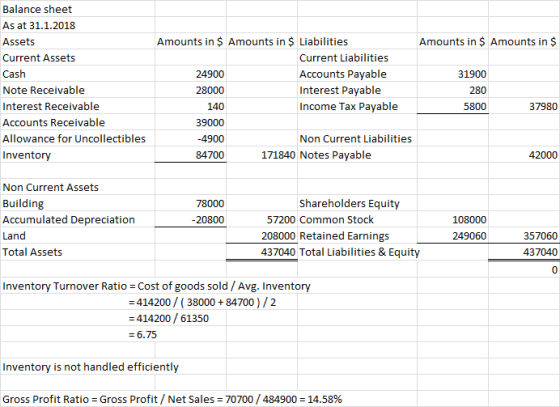Click the Gross Profit Ratio line
The height and width of the screenshot is (407, 560).
[x=172, y=399]
